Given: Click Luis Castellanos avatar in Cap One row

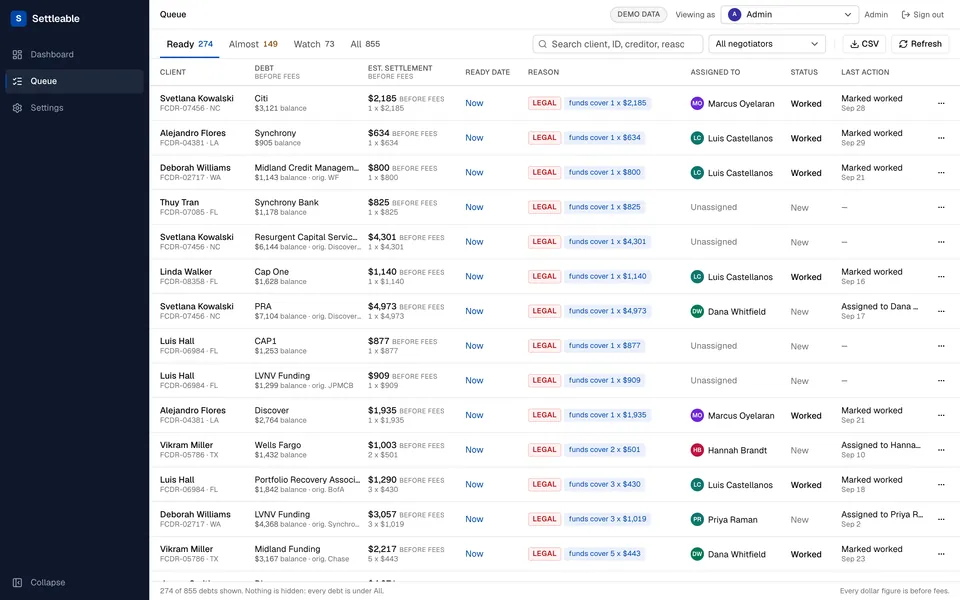Looking at the screenshot, I should click(x=697, y=277).
